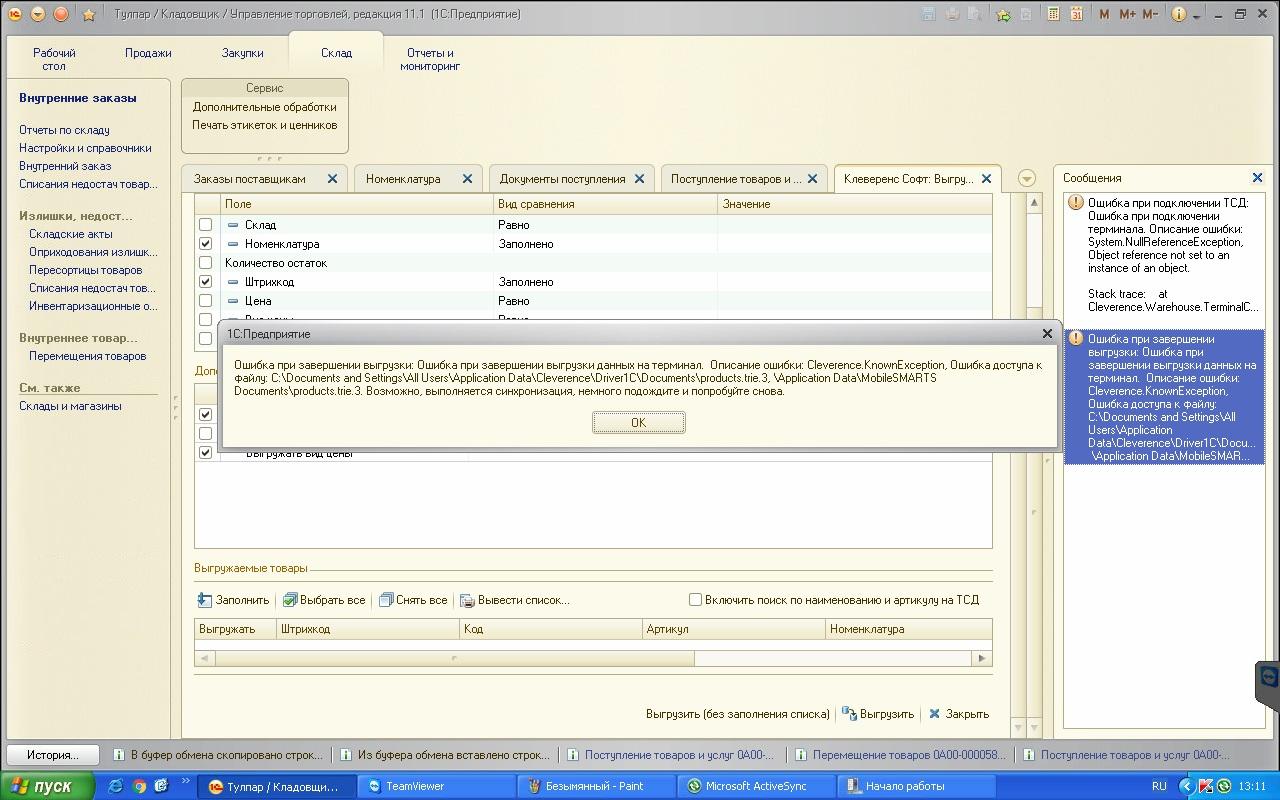
Task: Click the Выбрать все toolbar button
Action: (x=324, y=600)
